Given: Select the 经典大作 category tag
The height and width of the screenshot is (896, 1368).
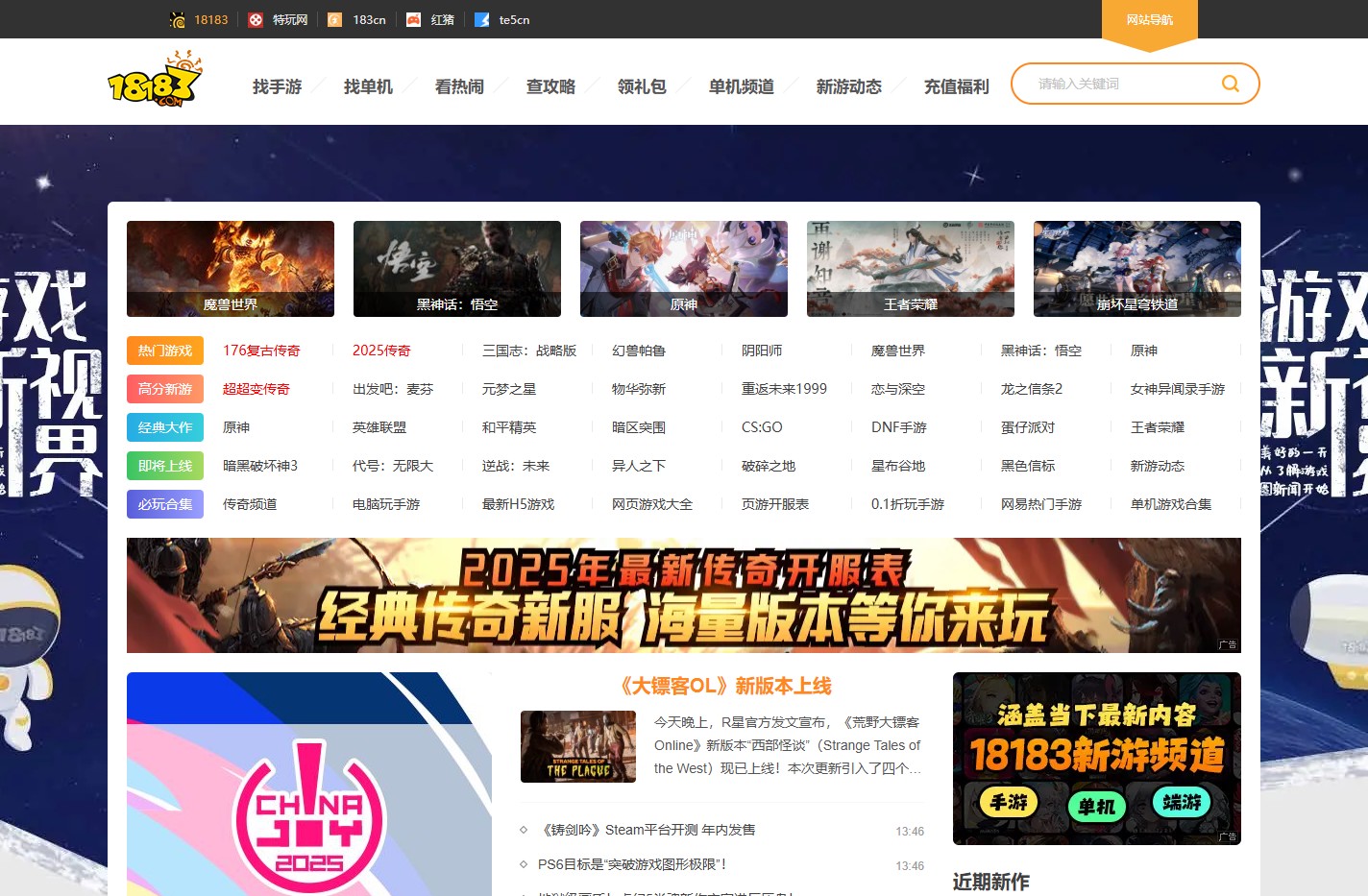Looking at the screenshot, I should tap(165, 427).
